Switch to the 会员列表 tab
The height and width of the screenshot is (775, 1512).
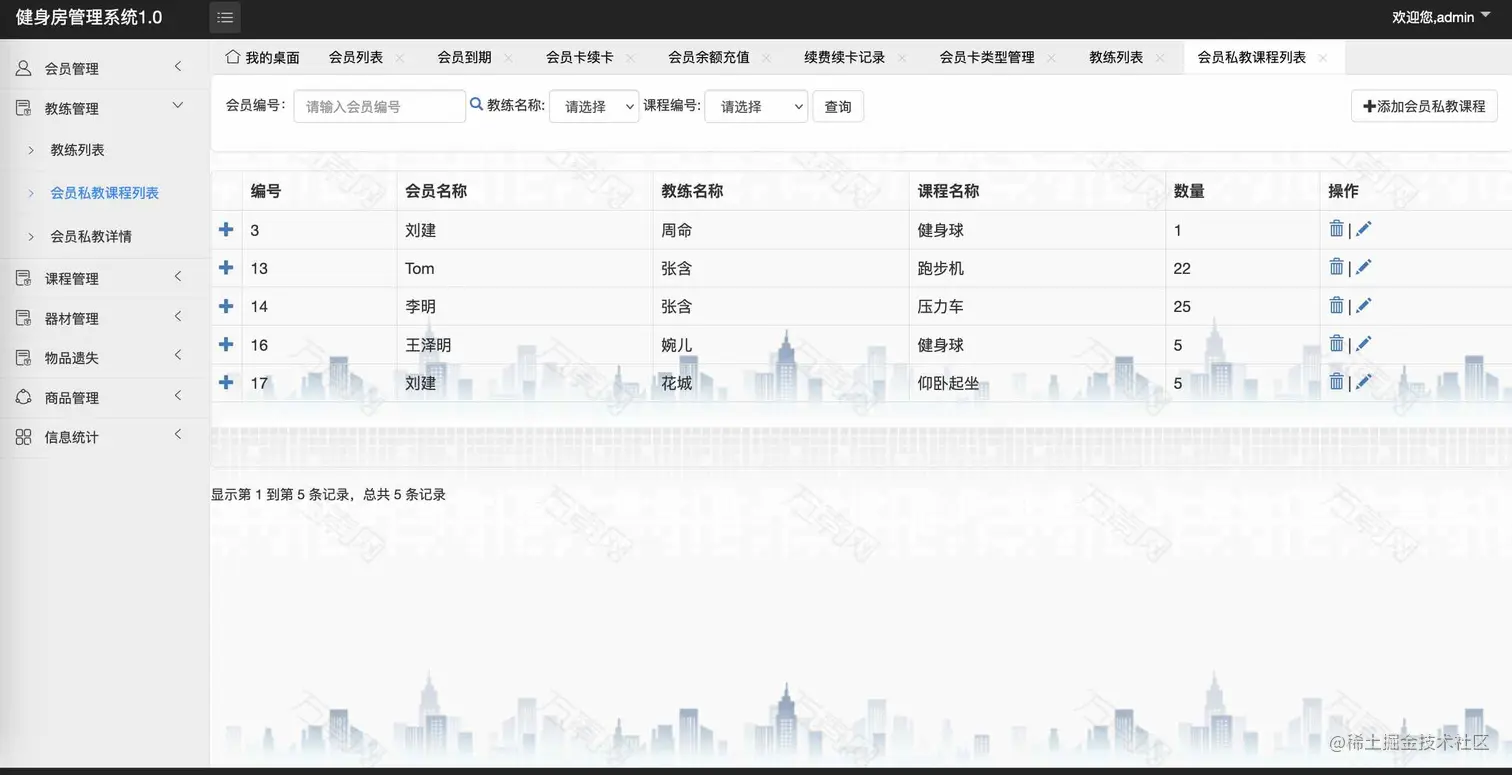point(356,57)
